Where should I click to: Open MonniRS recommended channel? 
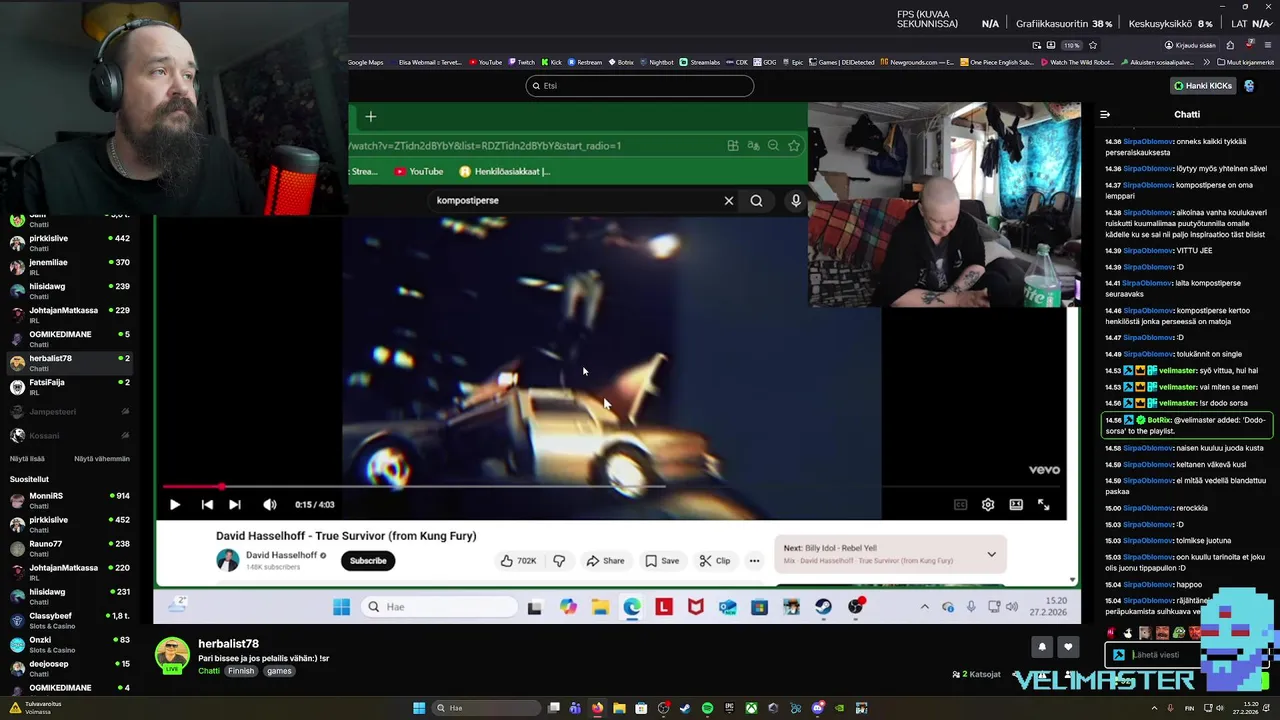click(70, 500)
